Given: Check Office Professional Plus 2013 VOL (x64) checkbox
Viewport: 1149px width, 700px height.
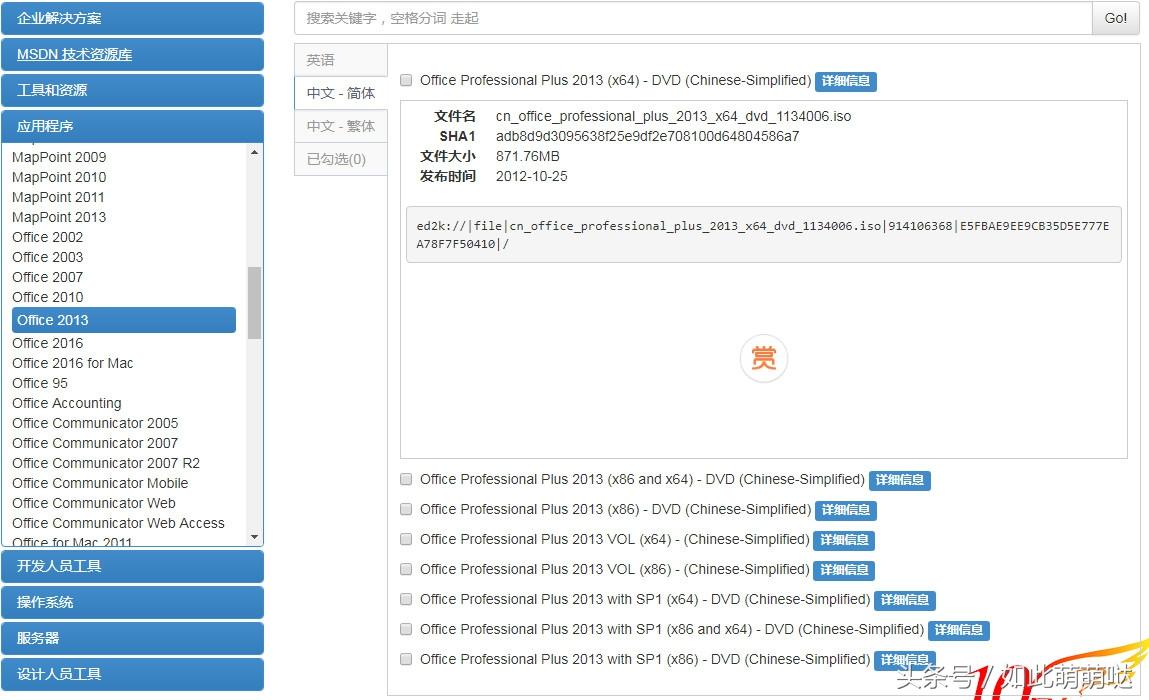Looking at the screenshot, I should 406,539.
